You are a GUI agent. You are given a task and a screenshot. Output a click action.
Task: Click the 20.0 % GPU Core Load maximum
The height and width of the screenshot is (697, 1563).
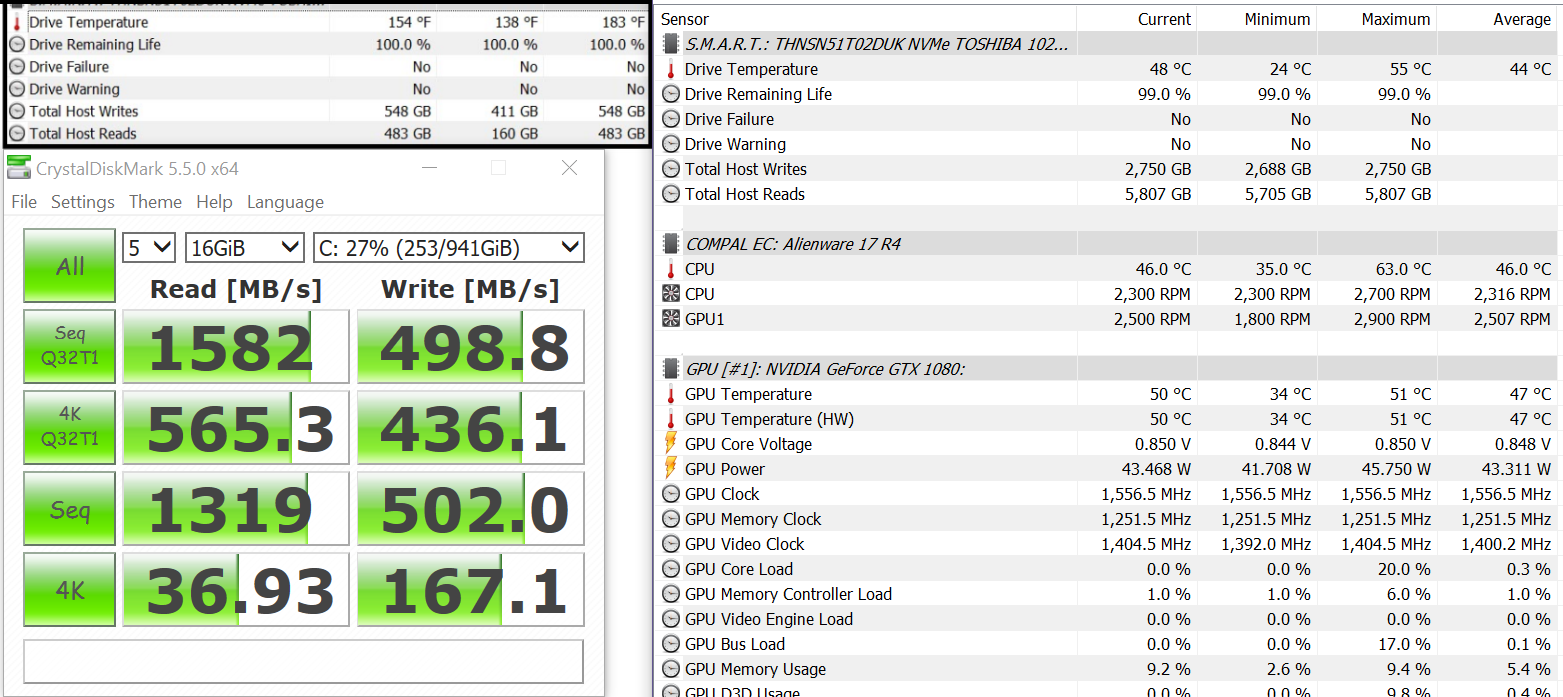click(x=1404, y=569)
